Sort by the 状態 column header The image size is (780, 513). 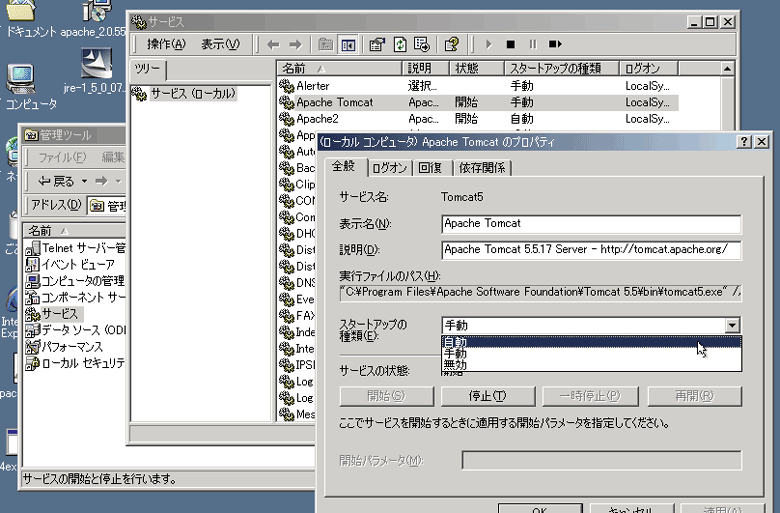tap(476, 68)
